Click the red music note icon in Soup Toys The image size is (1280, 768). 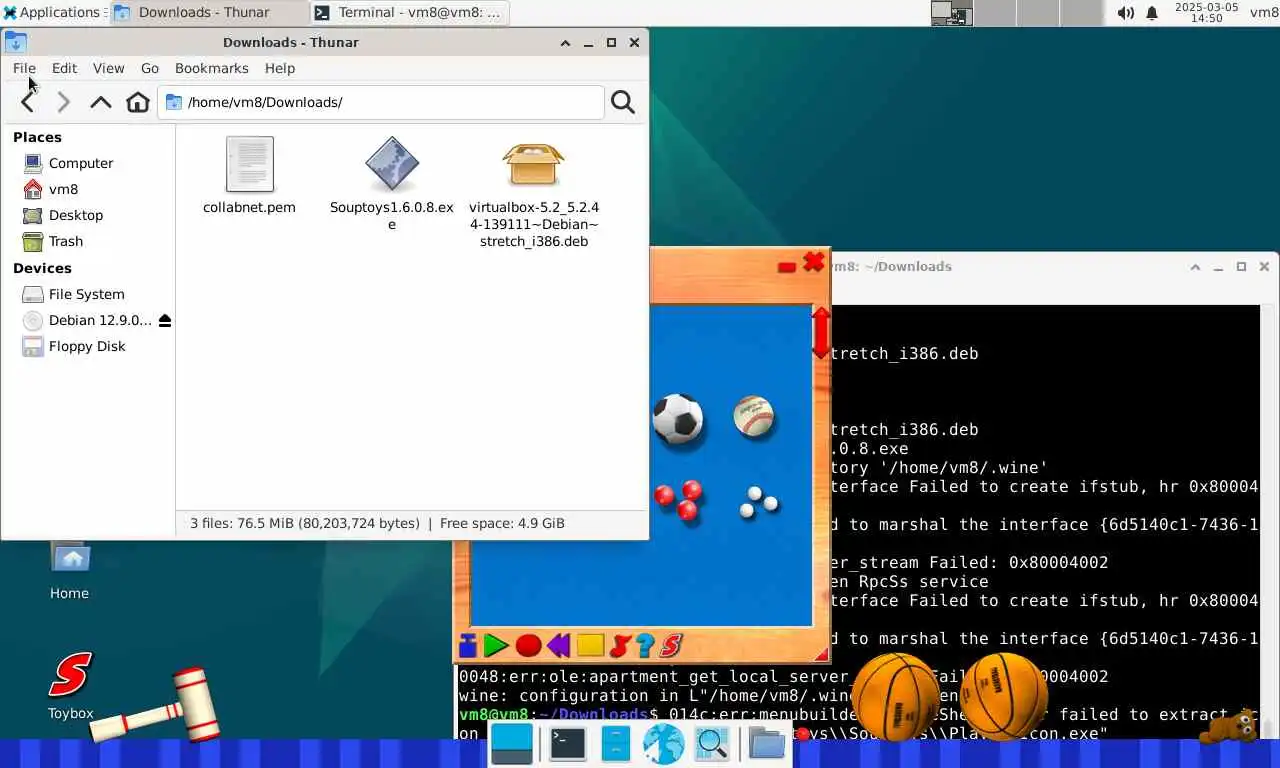(x=620, y=646)
